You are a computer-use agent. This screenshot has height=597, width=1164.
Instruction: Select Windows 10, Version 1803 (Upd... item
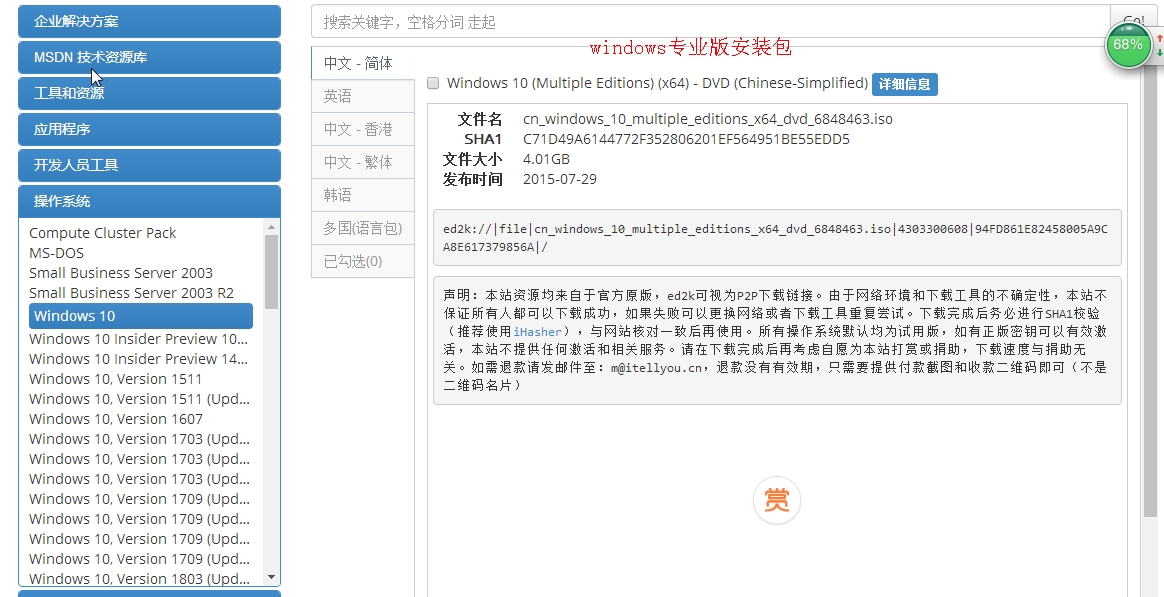[140, 578]
